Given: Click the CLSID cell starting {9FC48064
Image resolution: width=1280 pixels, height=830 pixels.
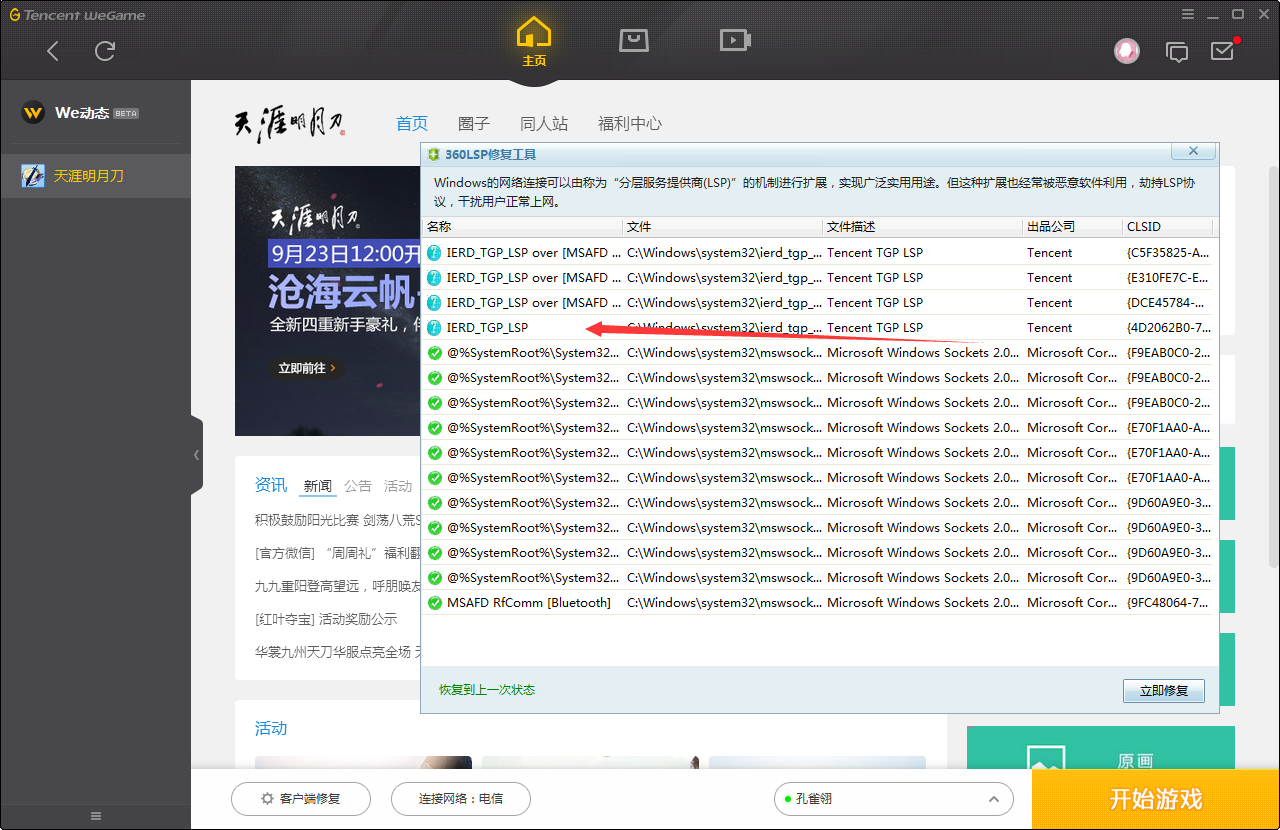Looking at the screenshot, I should click(1168, 603).
